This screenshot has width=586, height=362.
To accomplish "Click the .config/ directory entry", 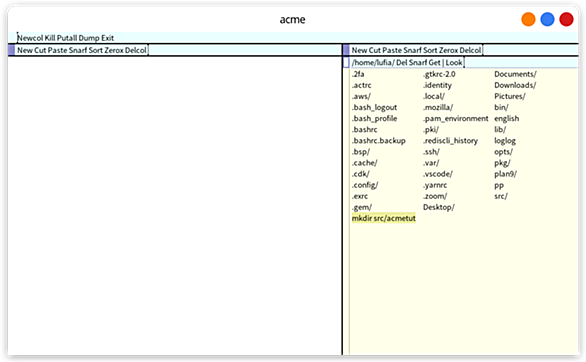I will tap(365, 185).
